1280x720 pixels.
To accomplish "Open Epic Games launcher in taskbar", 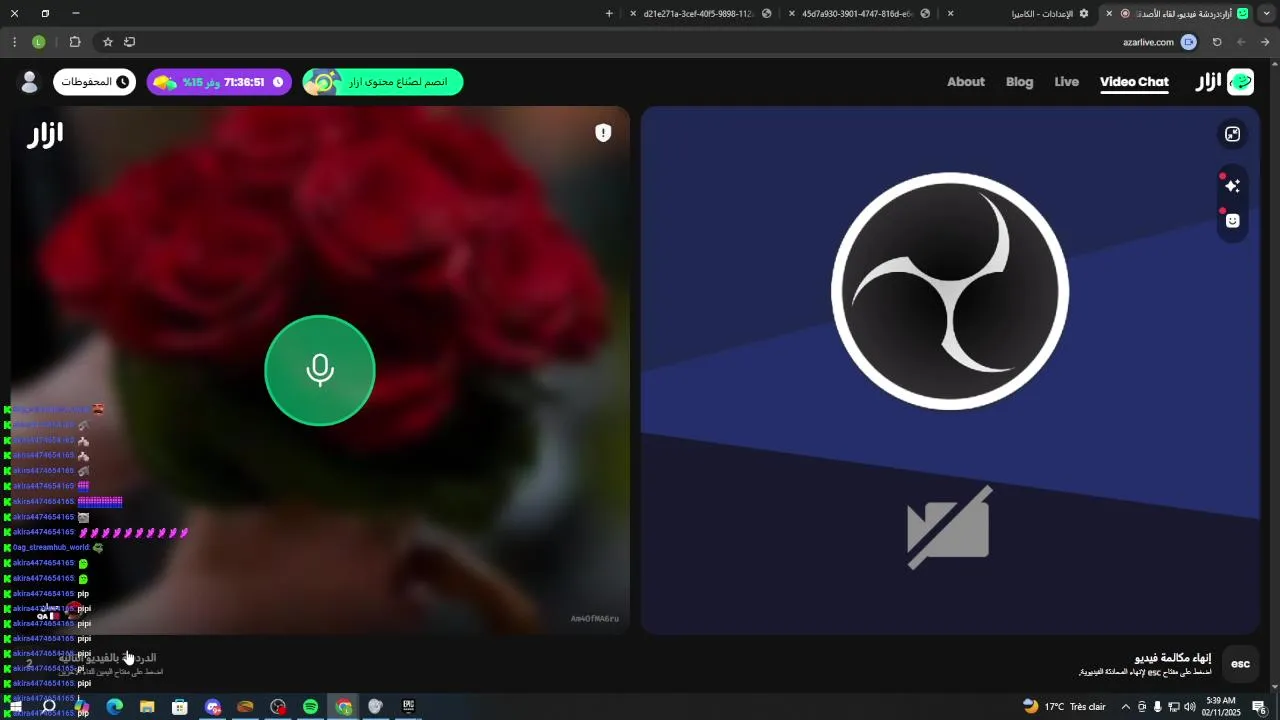I will [x=408, y=707].
